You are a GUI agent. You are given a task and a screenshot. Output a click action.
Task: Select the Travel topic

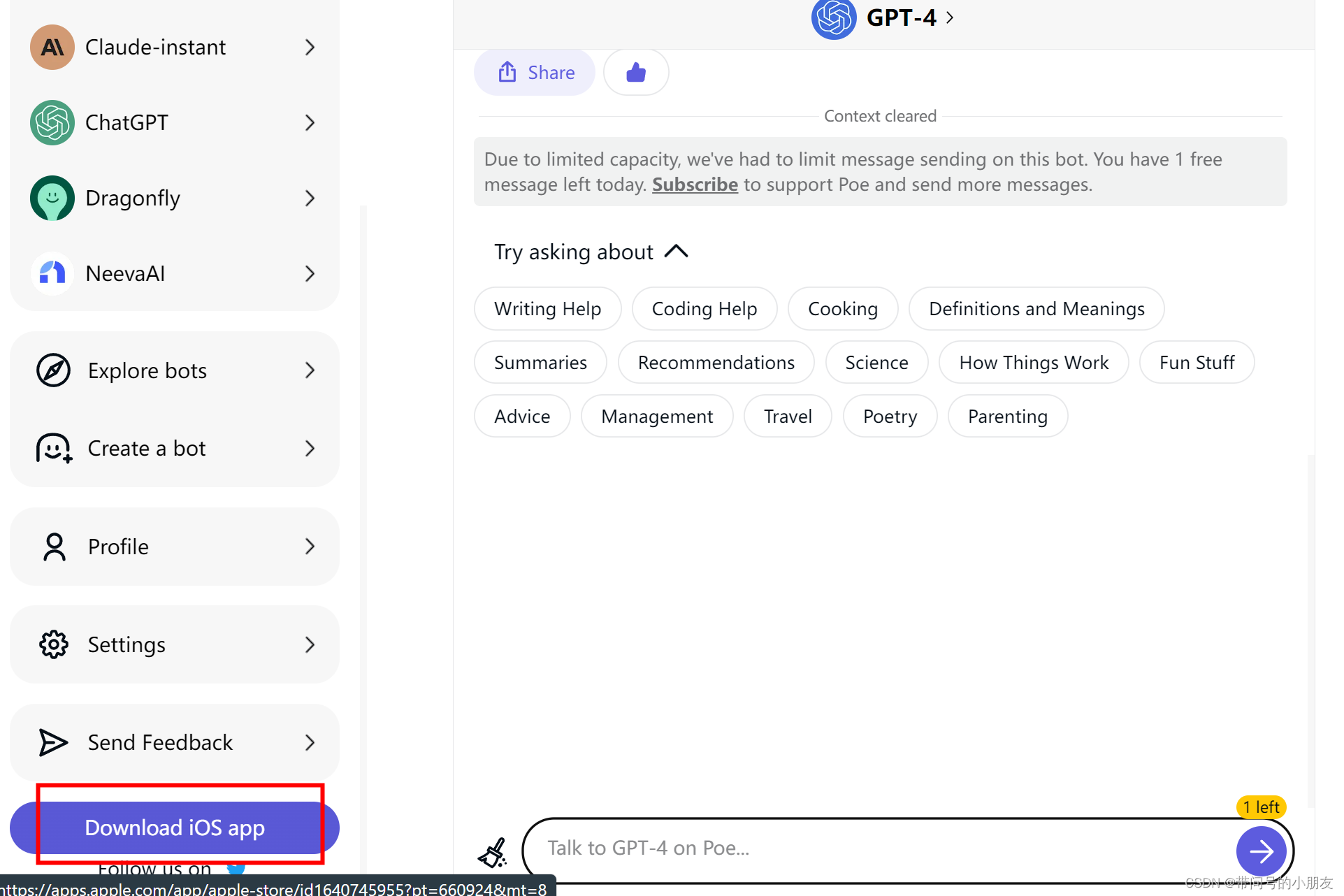tap(788, 415)
